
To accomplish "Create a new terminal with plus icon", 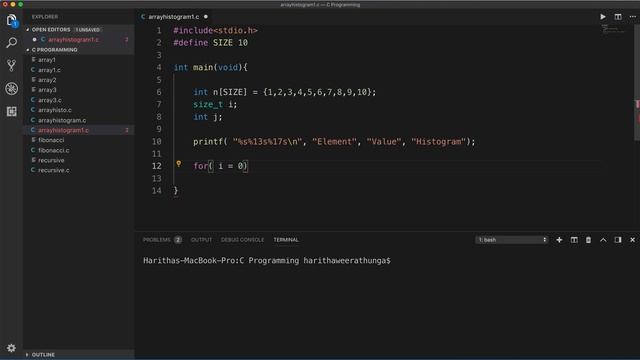I will click(x=559, y=240).
